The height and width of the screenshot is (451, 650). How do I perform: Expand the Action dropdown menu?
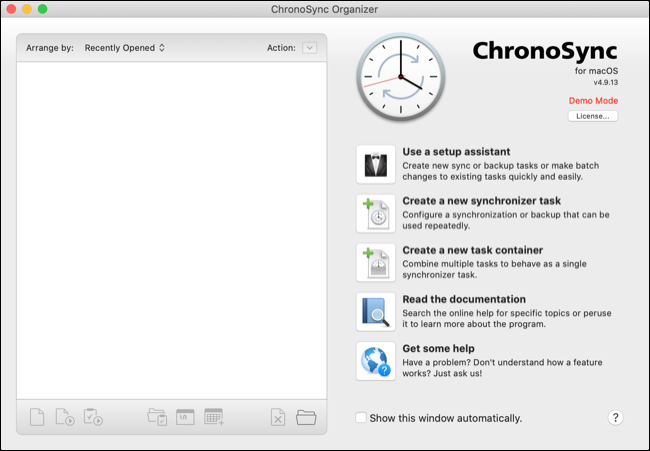[x=309, y=47]
